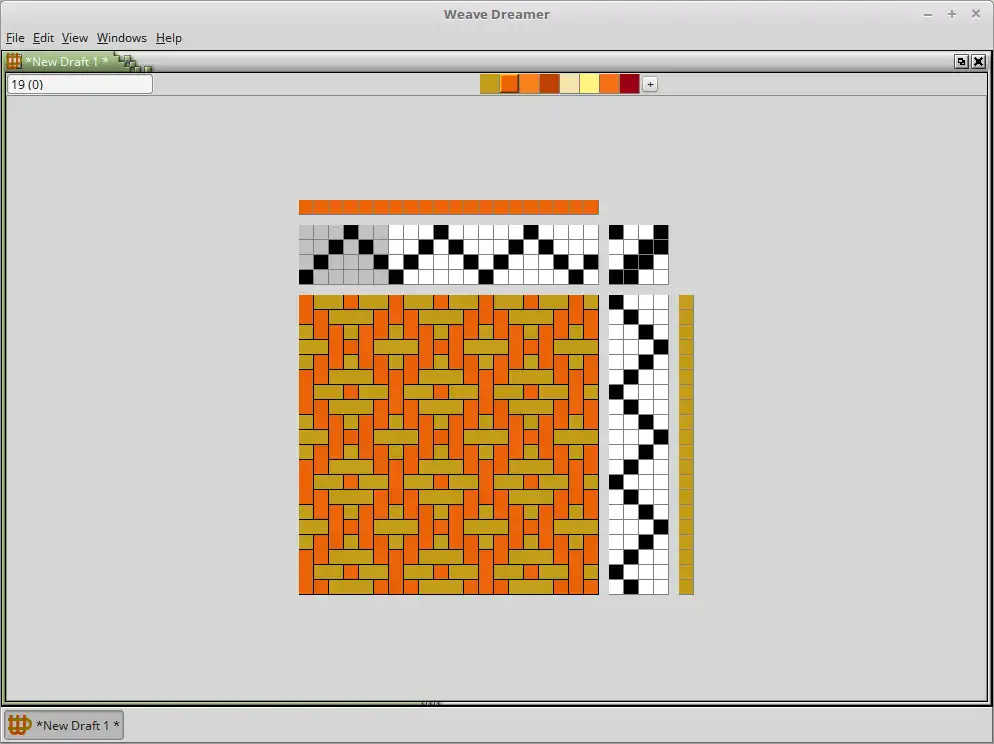Click the *New Draft 1* taskbar button
Image resolution: width=994 pixels, height=744 pixels.
[64, 725]
